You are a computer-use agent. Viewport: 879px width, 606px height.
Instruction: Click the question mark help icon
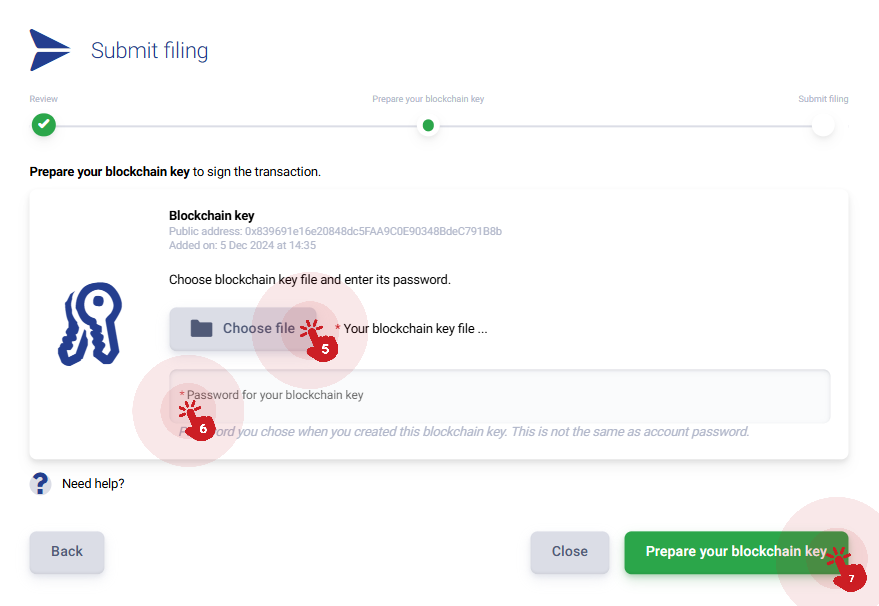[40, 483]
